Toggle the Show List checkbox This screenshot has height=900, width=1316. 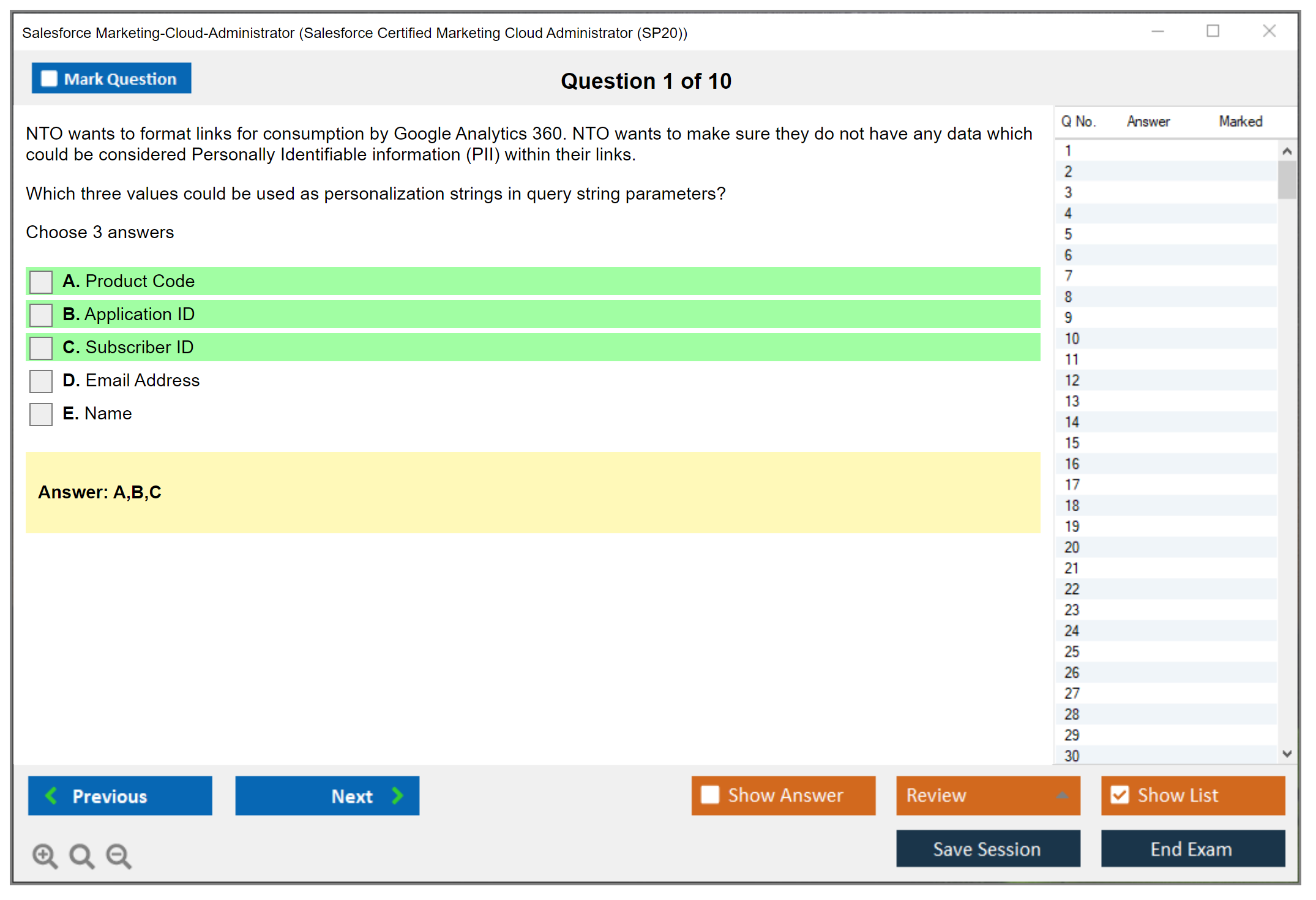1120,795
